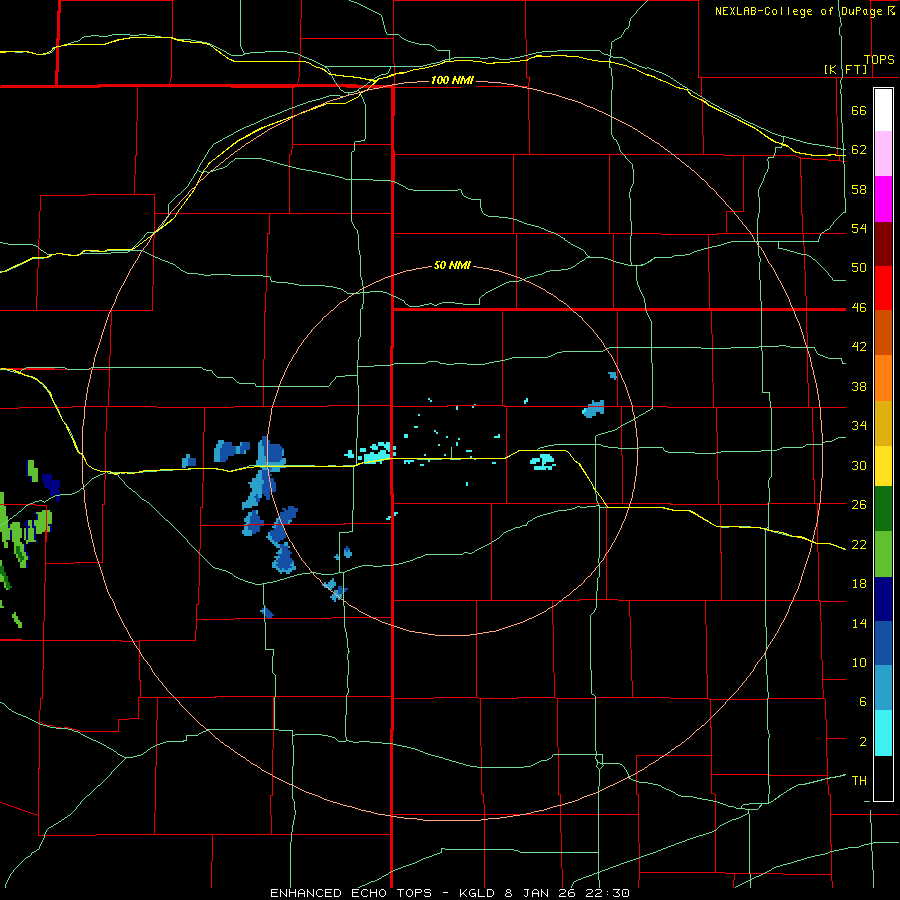Select the bright orange legend band

pos(883,378)
